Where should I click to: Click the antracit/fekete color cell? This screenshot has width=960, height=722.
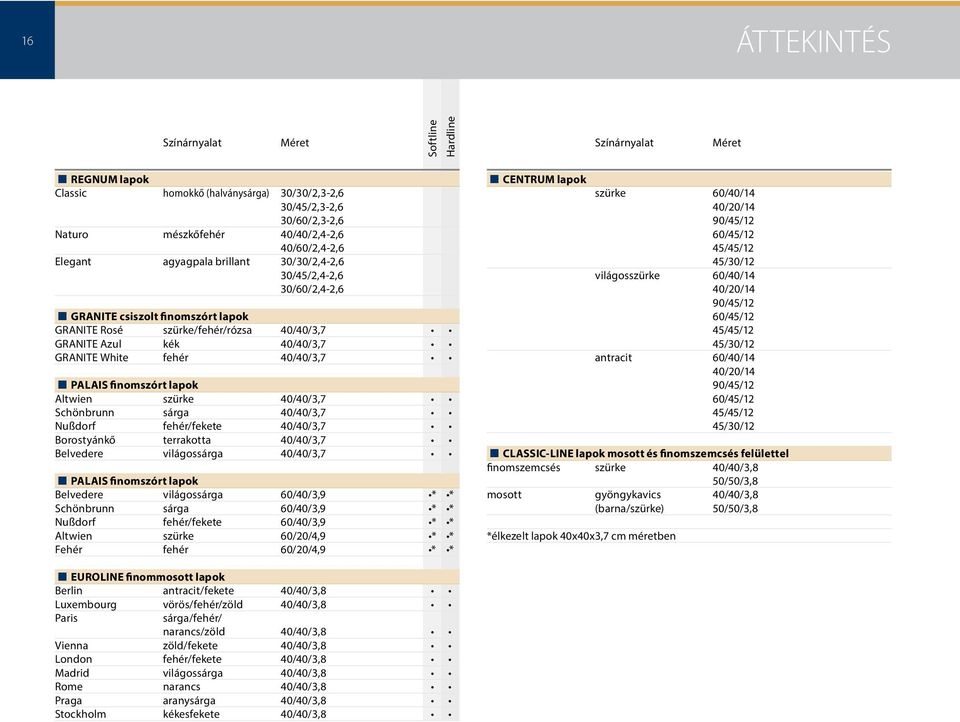tap(198, 591)
